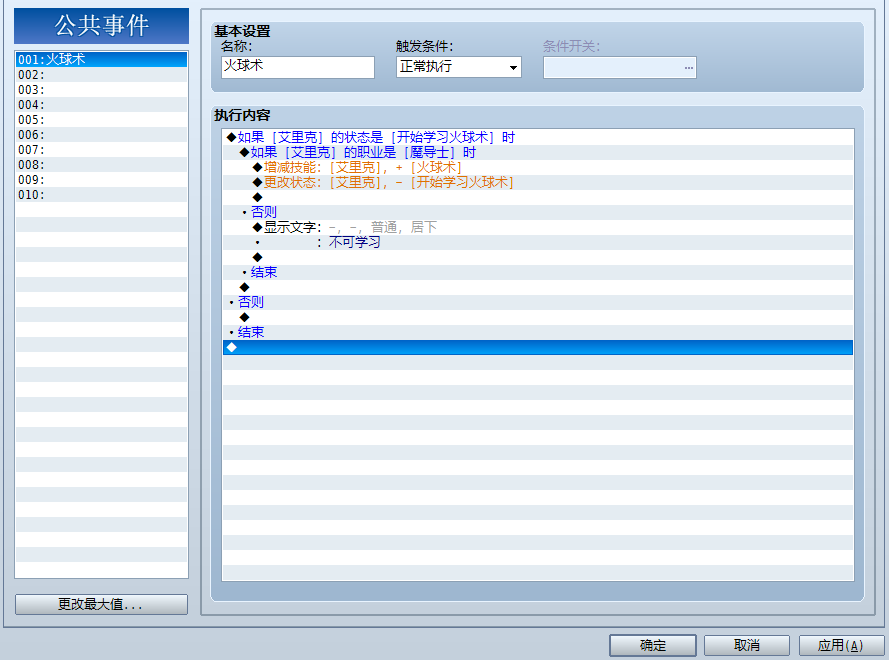Select the 显示文字 command line
The width and height of the screenshot is (889, 660).
click(x=538, y=227)
